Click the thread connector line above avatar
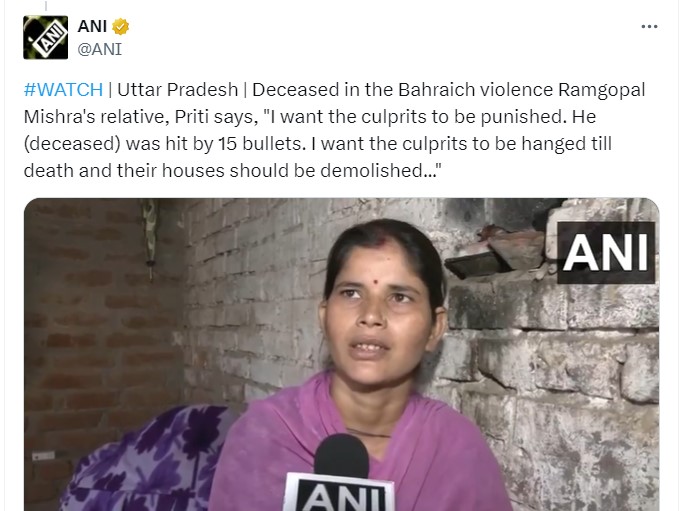 [x=45, y=6]
